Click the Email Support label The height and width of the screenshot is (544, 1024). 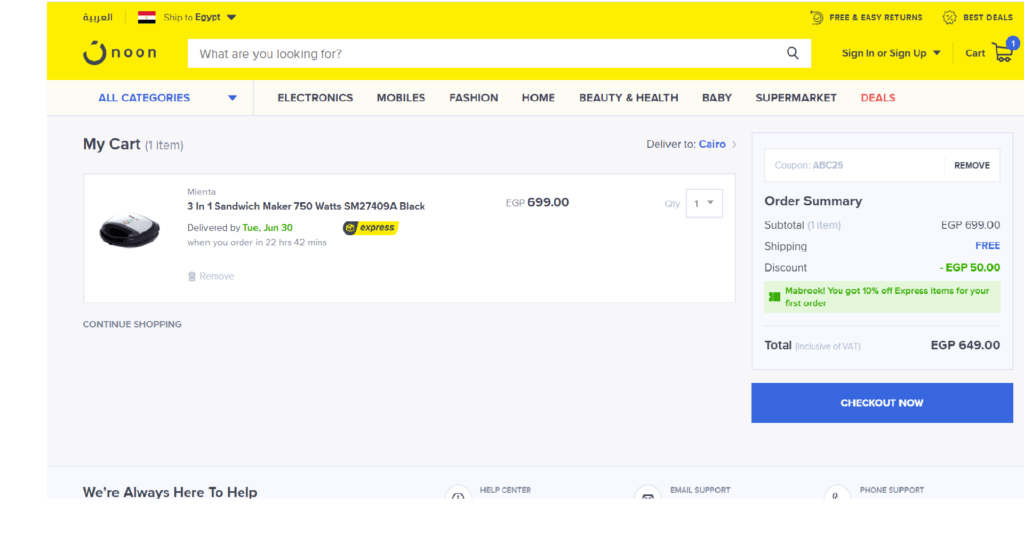(x=700, y=490)
